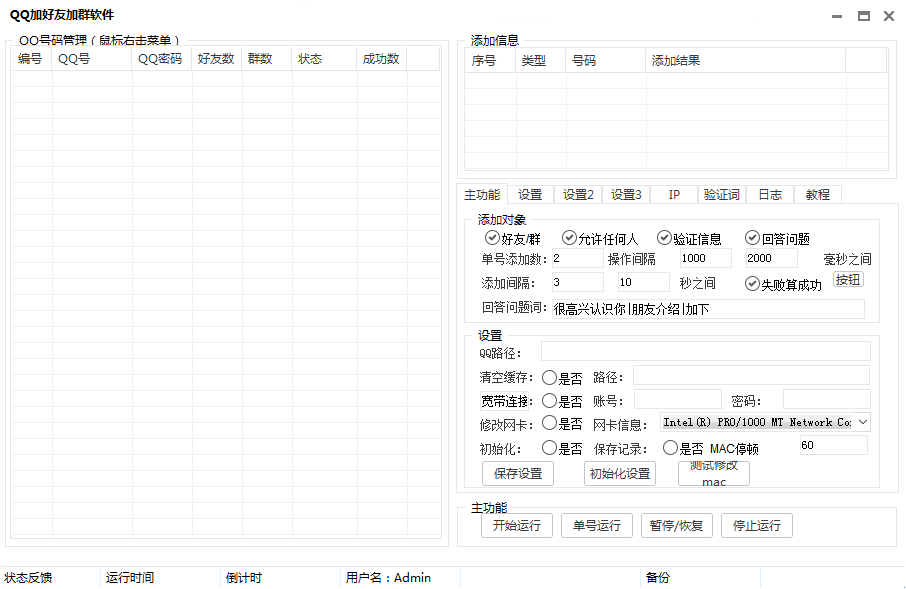The width and height of the screenshot is (906, 589).
Task: Click the 状态 column header
Action: point(324,59)
